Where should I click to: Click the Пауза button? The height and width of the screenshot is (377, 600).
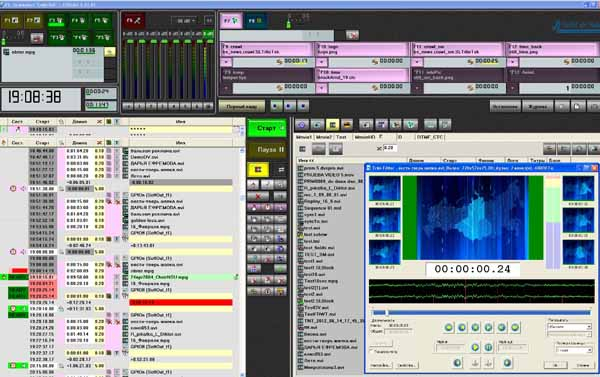[x=267, y=150]
